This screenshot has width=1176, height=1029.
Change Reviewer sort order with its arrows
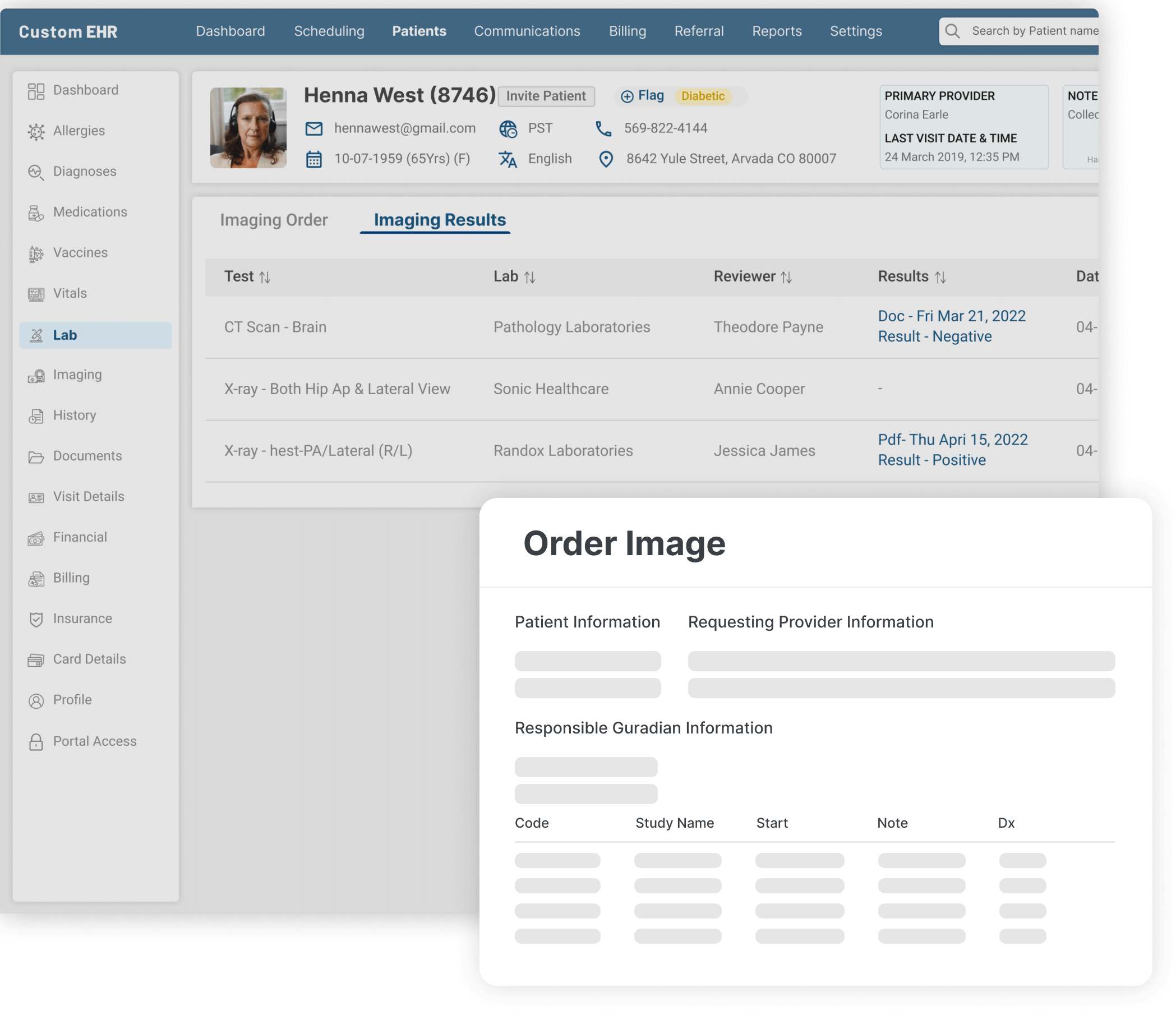pyautogui.click(x=787, y=276)
